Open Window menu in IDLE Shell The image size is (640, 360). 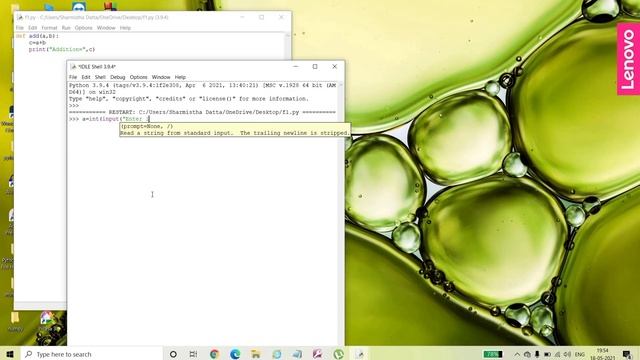click(x=161, y=77)
